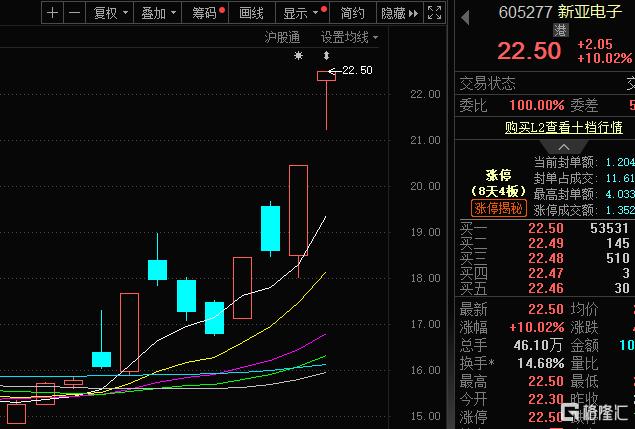Click the 涨停揭秘 button
635x429 pixels.
(499, 209)
